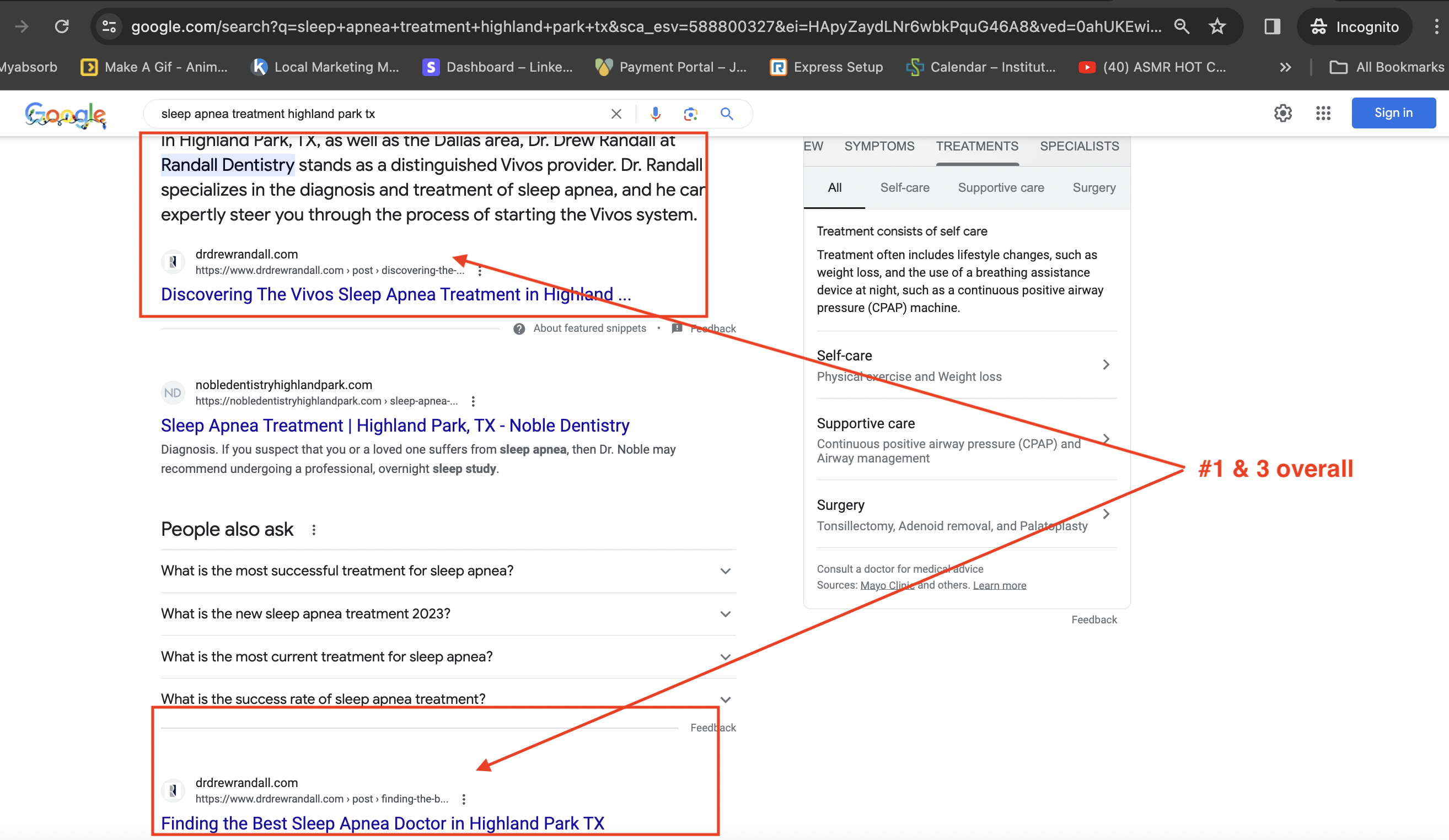The width and height of the screenshot is (1449, 840).
Task: Open drdrewrandall.com featured snippet result
Action: click(x=397, y=294)
